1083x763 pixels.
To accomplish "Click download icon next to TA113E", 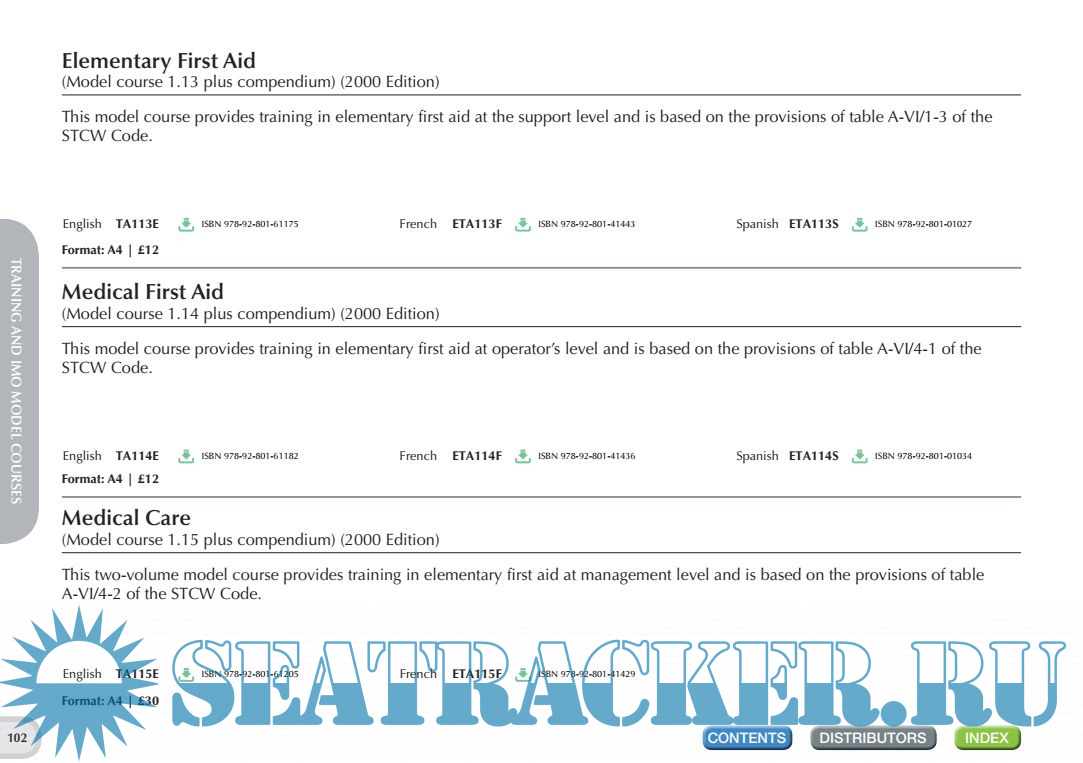I will (x=186, y=224).
